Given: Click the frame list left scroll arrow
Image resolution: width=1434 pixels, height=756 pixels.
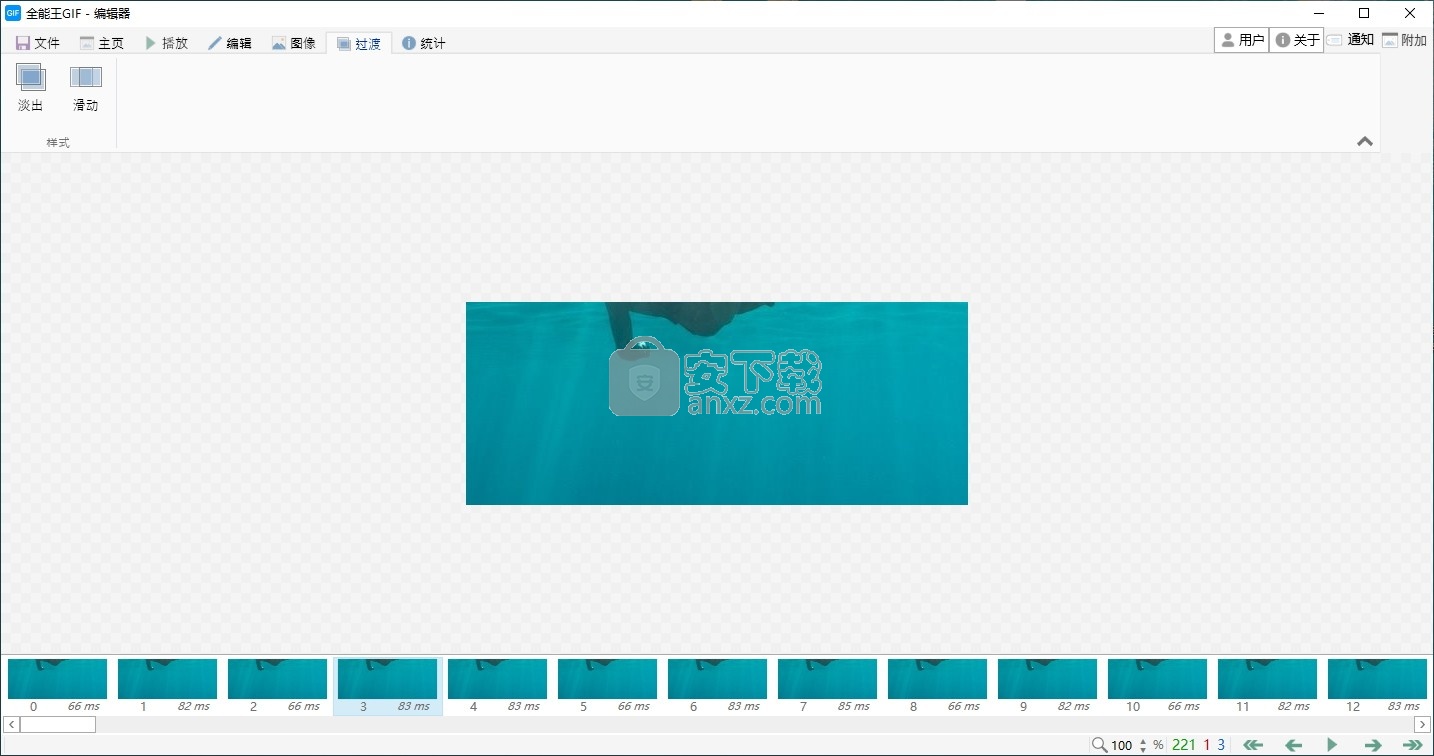Looking at the screenshot, I should 11,724.
